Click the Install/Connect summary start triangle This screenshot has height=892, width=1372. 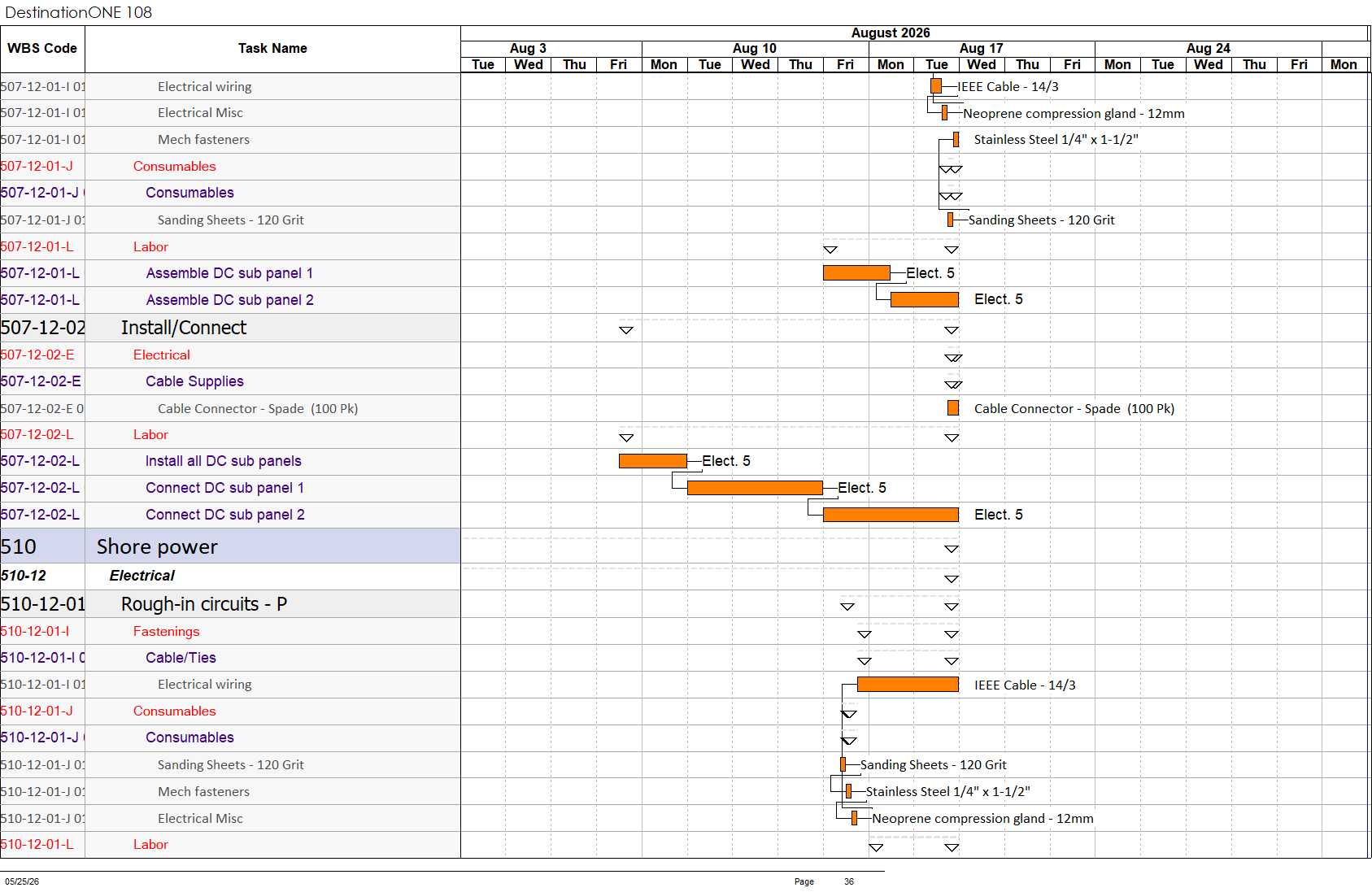click(x=626, y=330)
